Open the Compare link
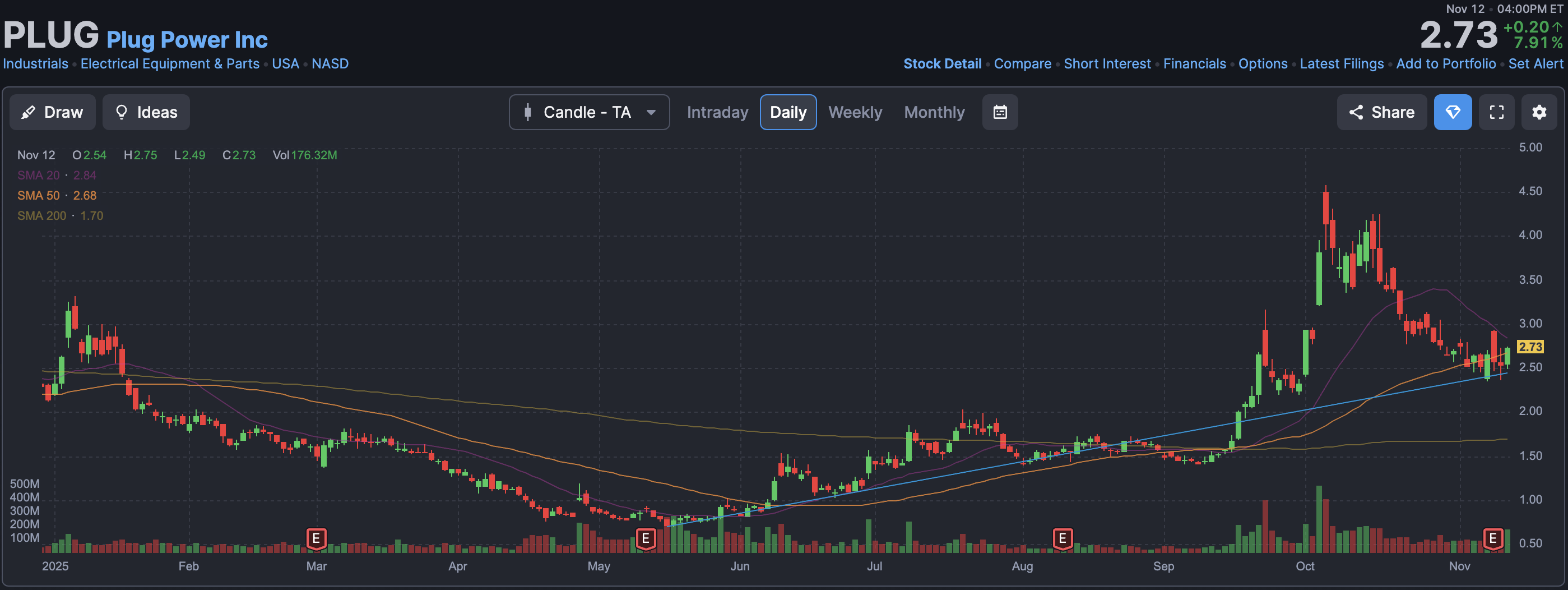Screen dimensions: 1568x590 (1022, 64)
